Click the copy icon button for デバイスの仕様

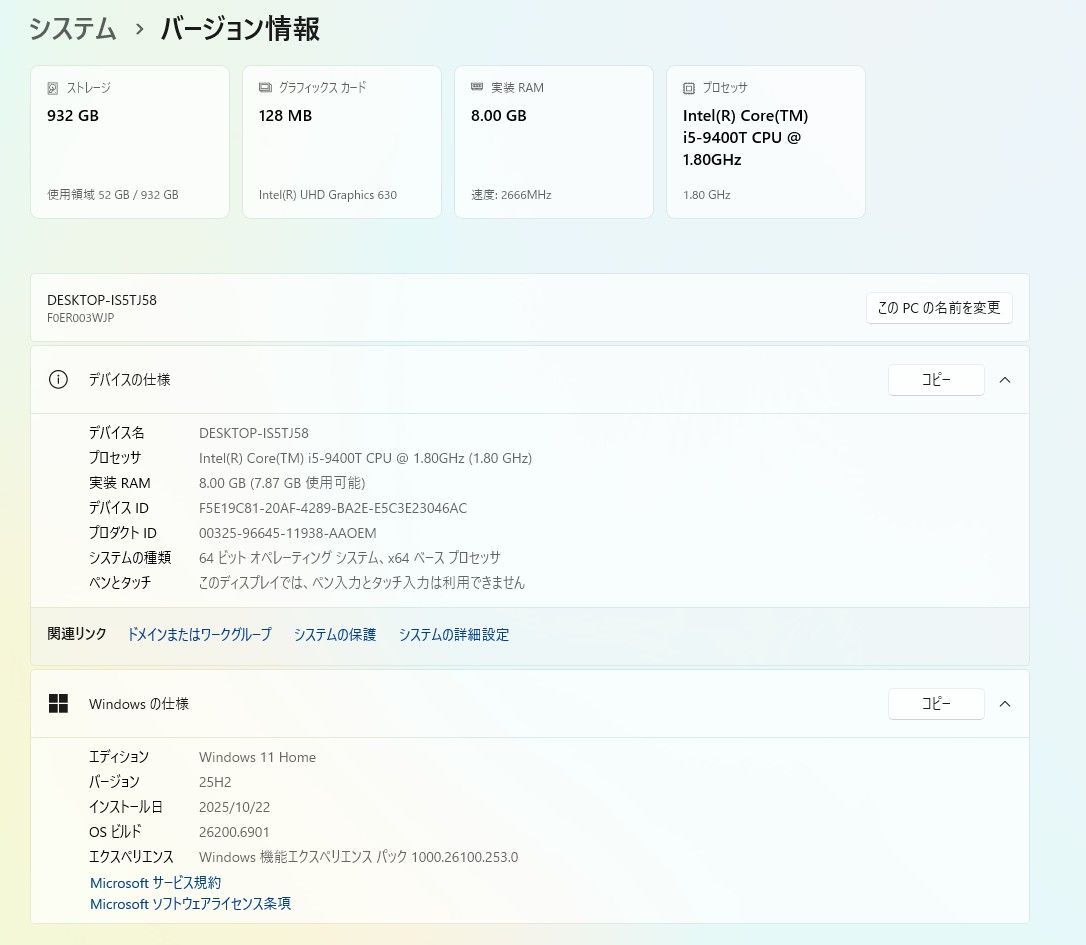tap(936, 380)
